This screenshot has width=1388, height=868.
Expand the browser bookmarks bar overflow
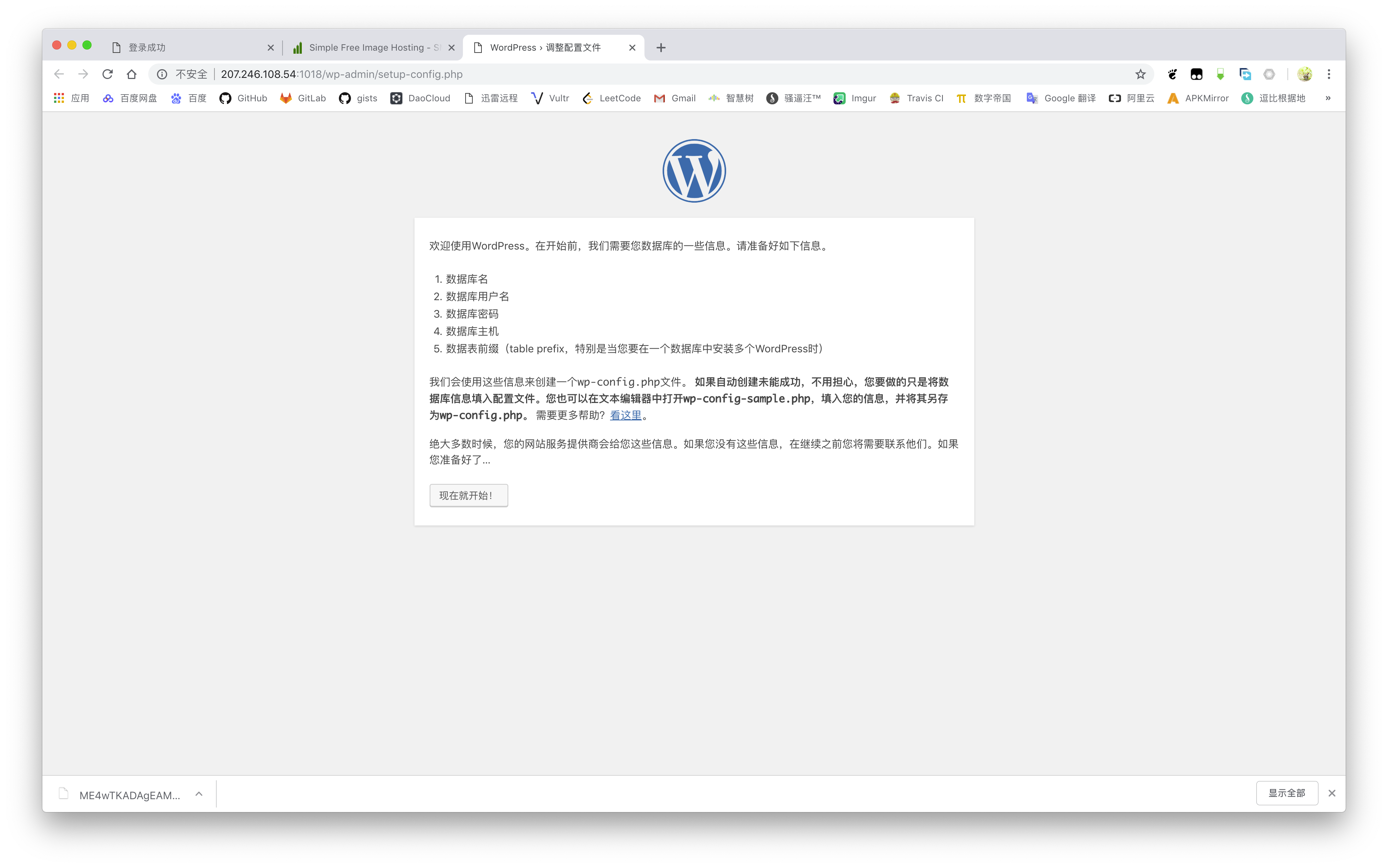point(1328,97)
